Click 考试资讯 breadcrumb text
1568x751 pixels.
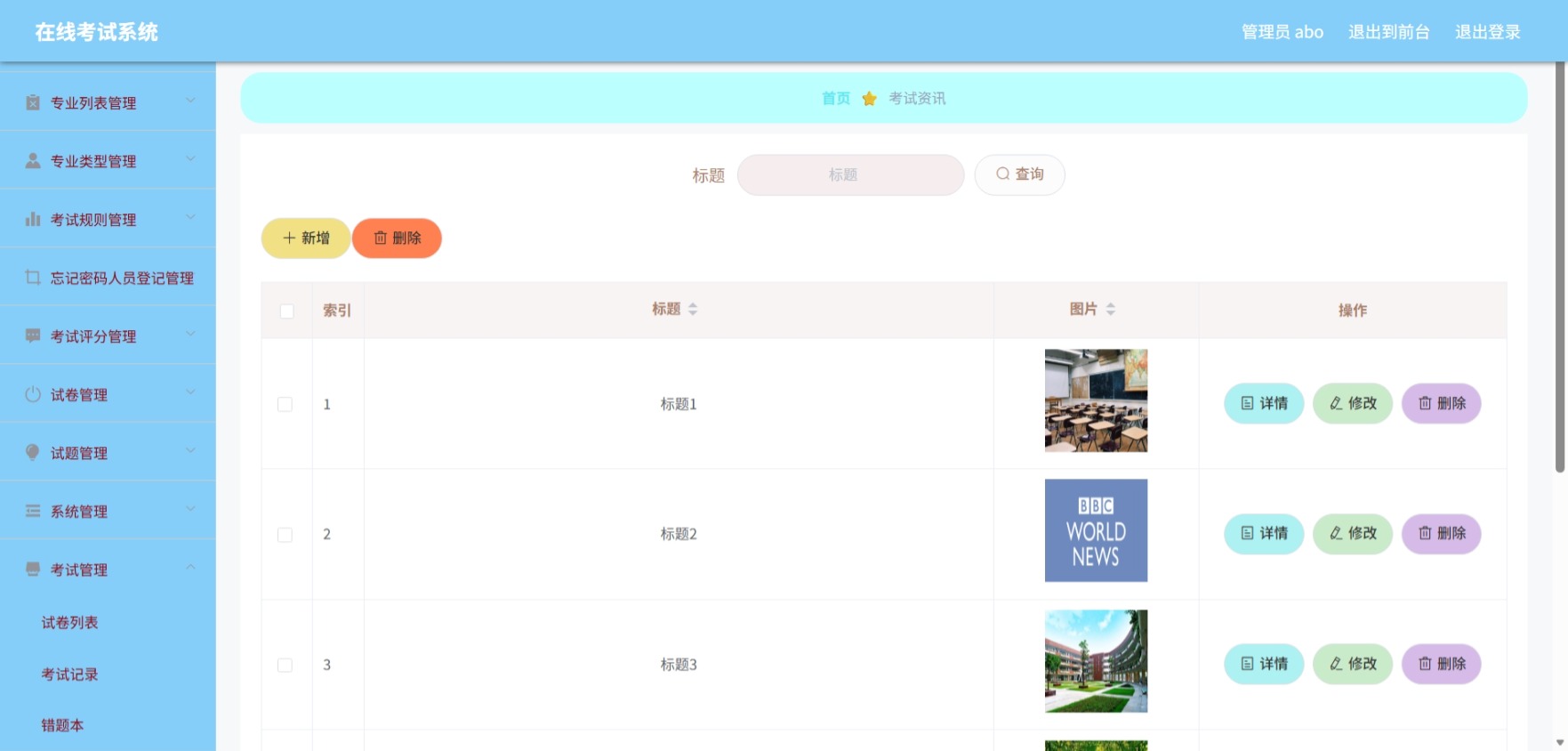917,98
